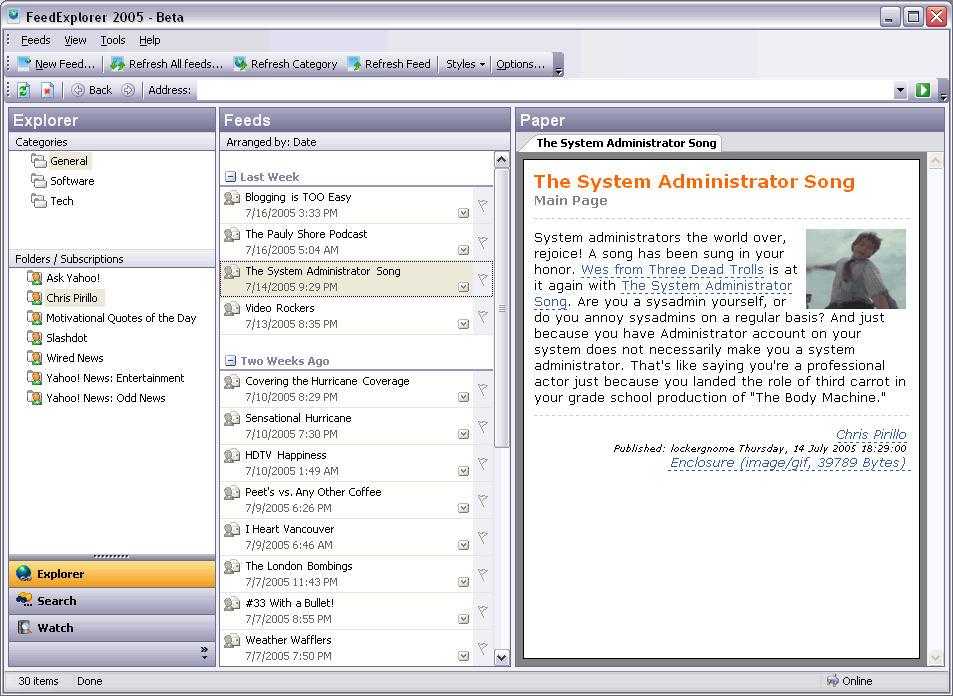Click the item icon beside Blogging is TOO Easy
This screenshot has height=696, width=953.
(232, 198)
